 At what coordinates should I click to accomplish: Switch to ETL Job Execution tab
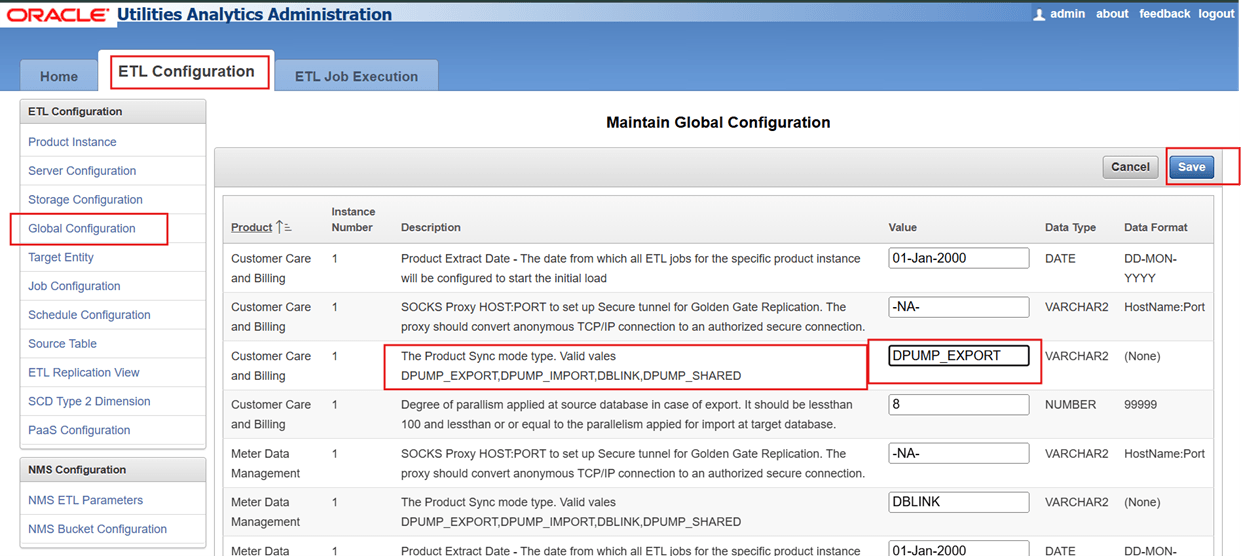tap(356, 76)
